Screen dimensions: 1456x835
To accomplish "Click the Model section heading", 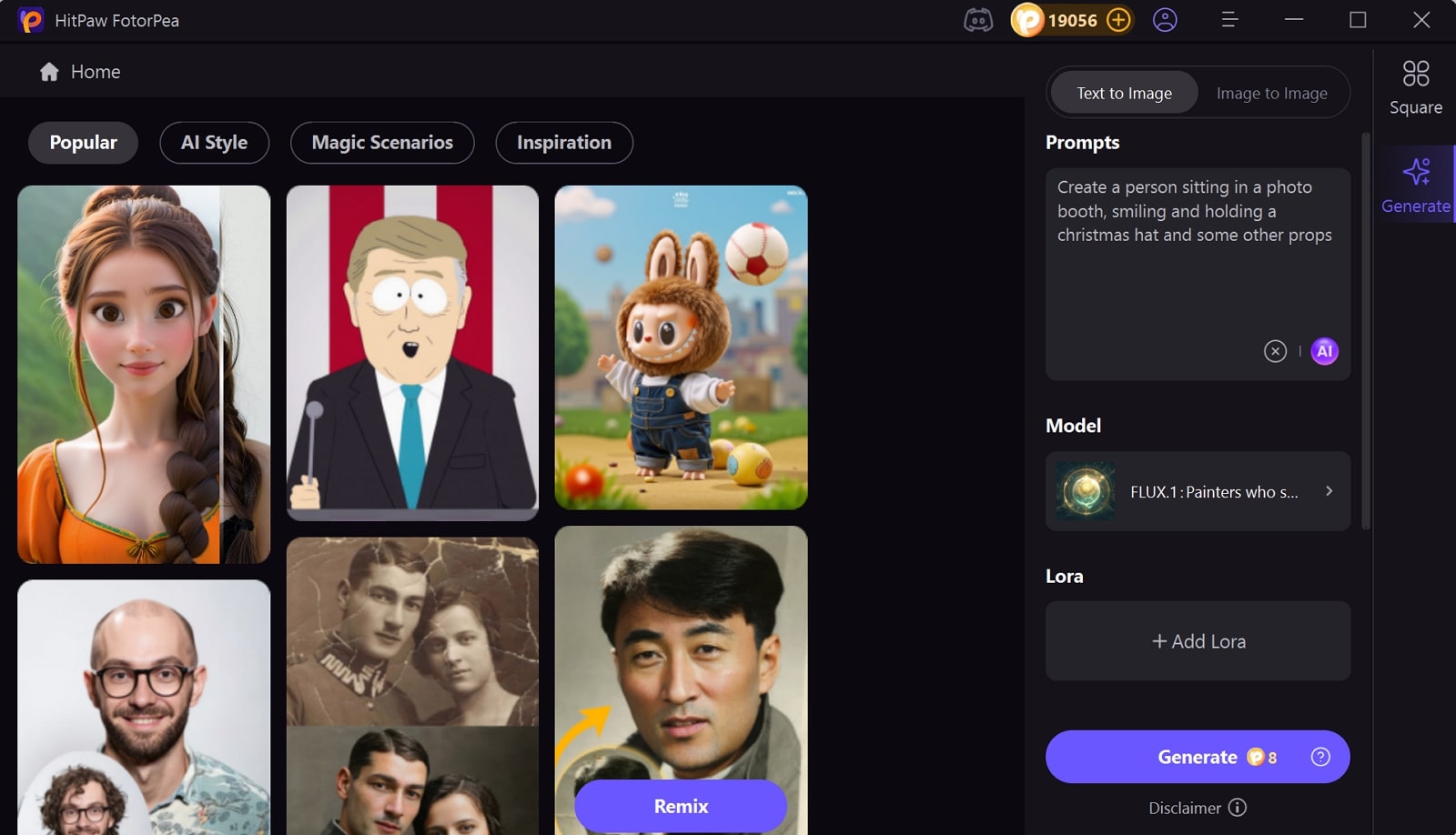I will (x=1073, y=426).
